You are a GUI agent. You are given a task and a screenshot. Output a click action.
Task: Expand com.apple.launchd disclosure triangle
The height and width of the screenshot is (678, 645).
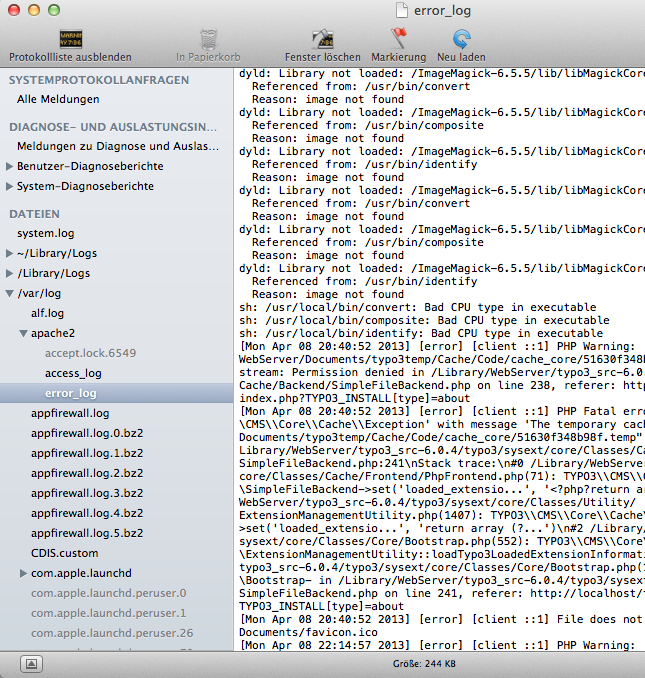(23, 573)
